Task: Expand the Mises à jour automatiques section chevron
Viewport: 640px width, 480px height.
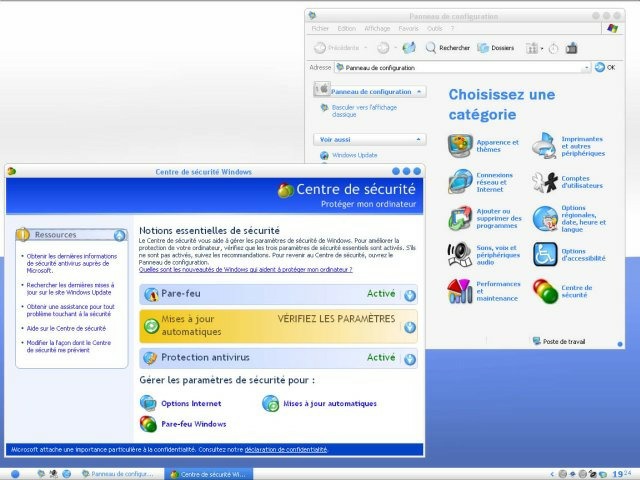Action: [410, 327]
